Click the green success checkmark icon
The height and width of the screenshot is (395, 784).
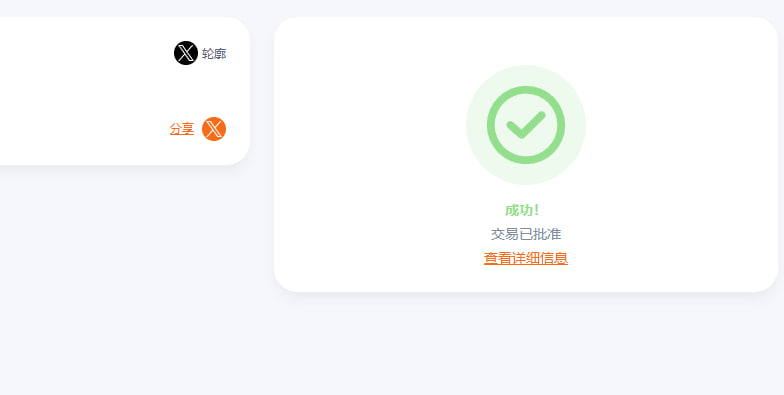coord(526,125)
